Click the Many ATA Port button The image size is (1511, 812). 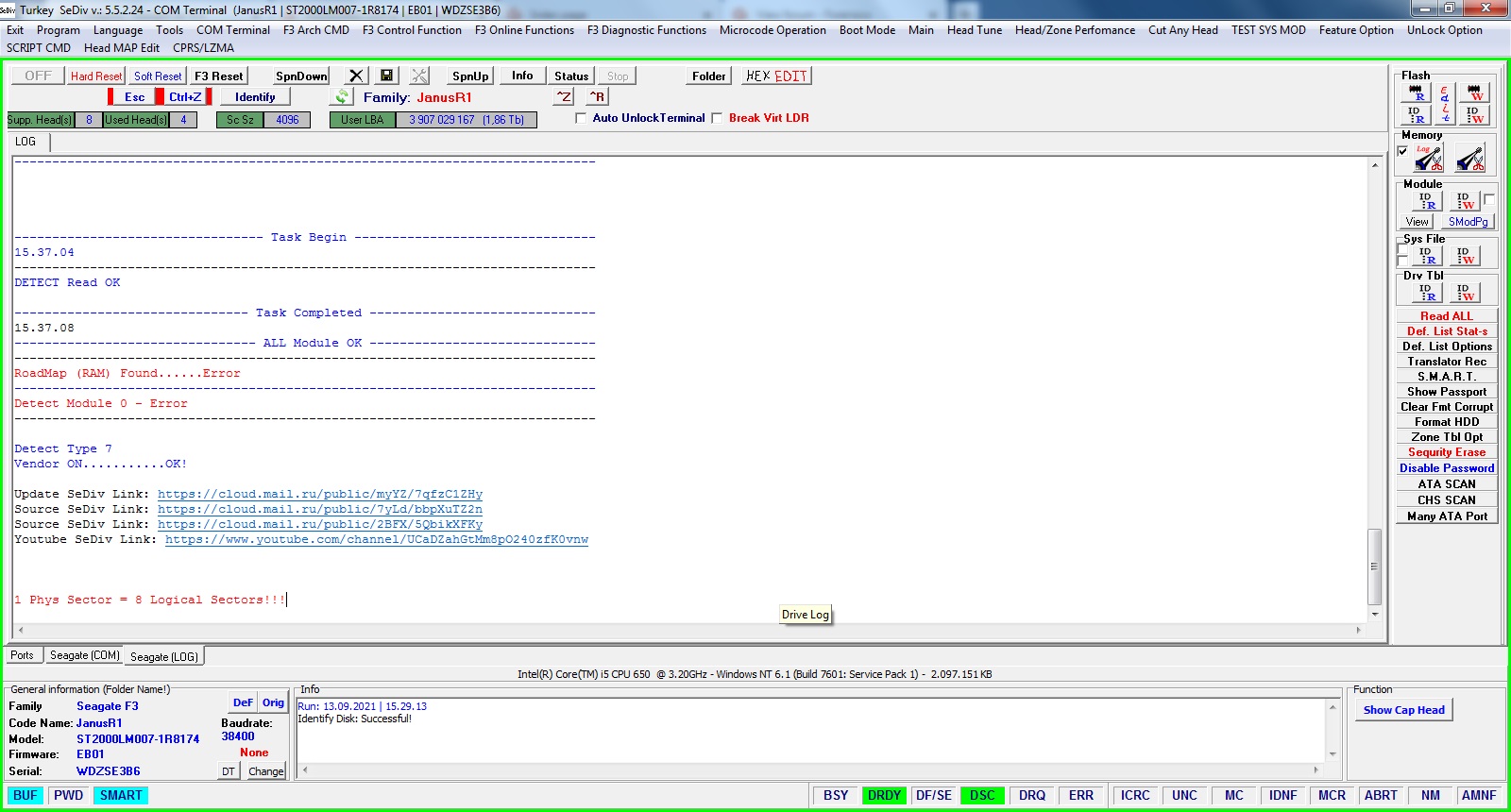click(x=1447, y=516)
